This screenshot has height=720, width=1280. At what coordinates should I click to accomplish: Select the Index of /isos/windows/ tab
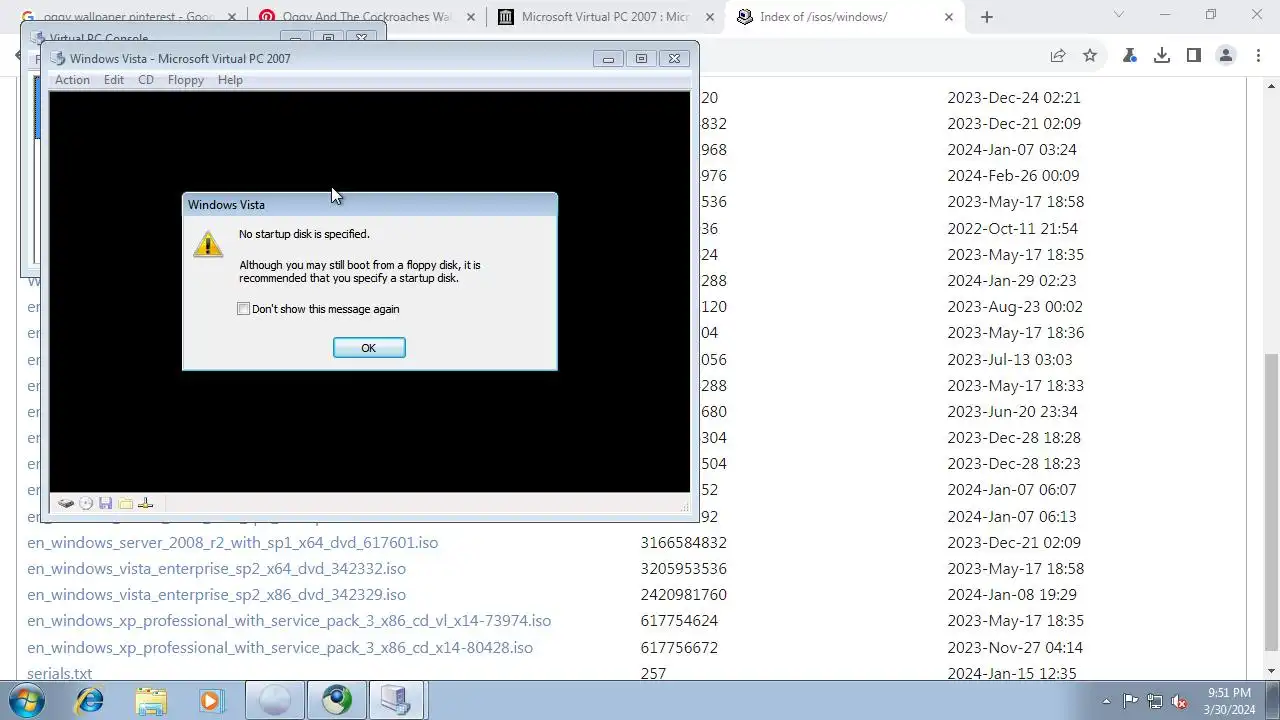[x=845, y=17]
